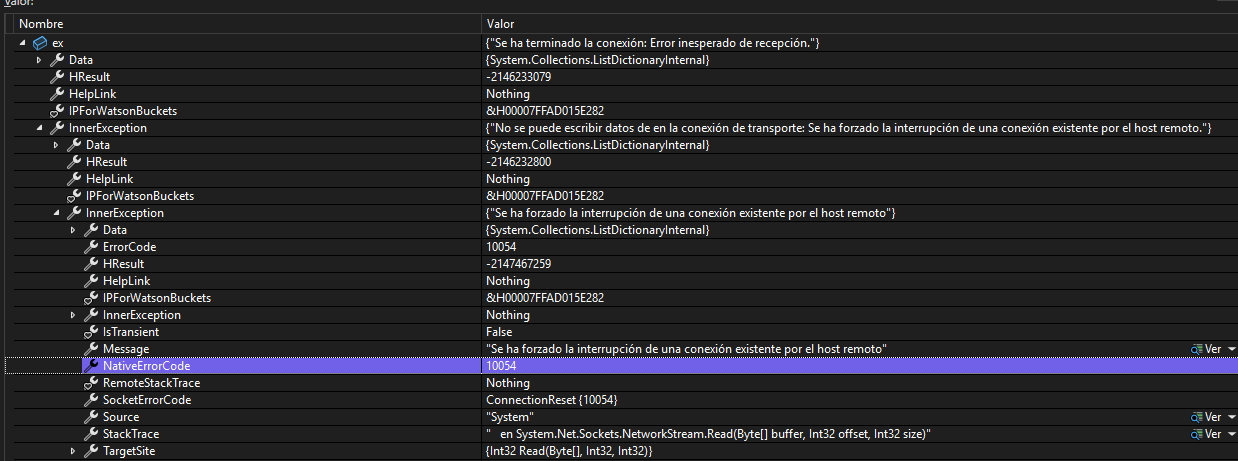Click the SocketErrorCode property icon
Viewport: 1238px width, 461px height.
(x=91, y=400)
